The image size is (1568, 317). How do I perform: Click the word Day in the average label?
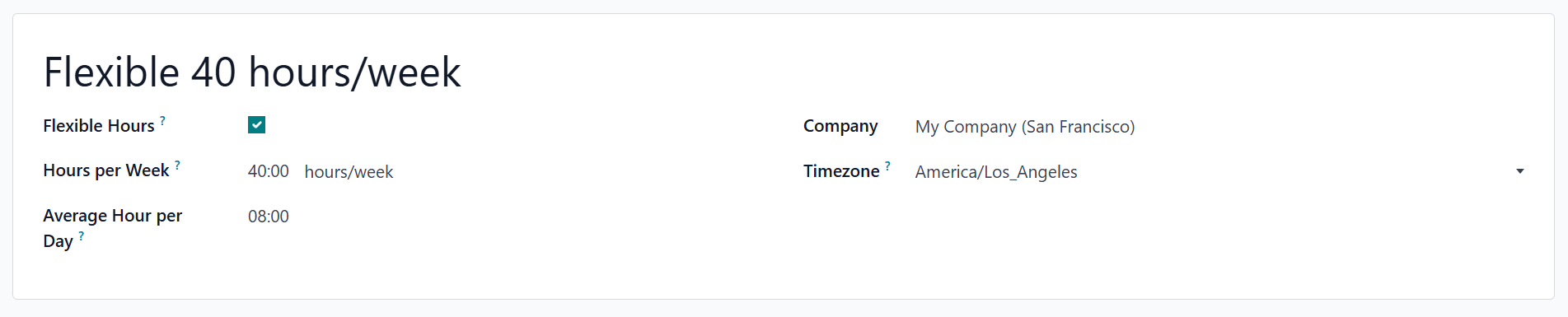coord(58,241)
